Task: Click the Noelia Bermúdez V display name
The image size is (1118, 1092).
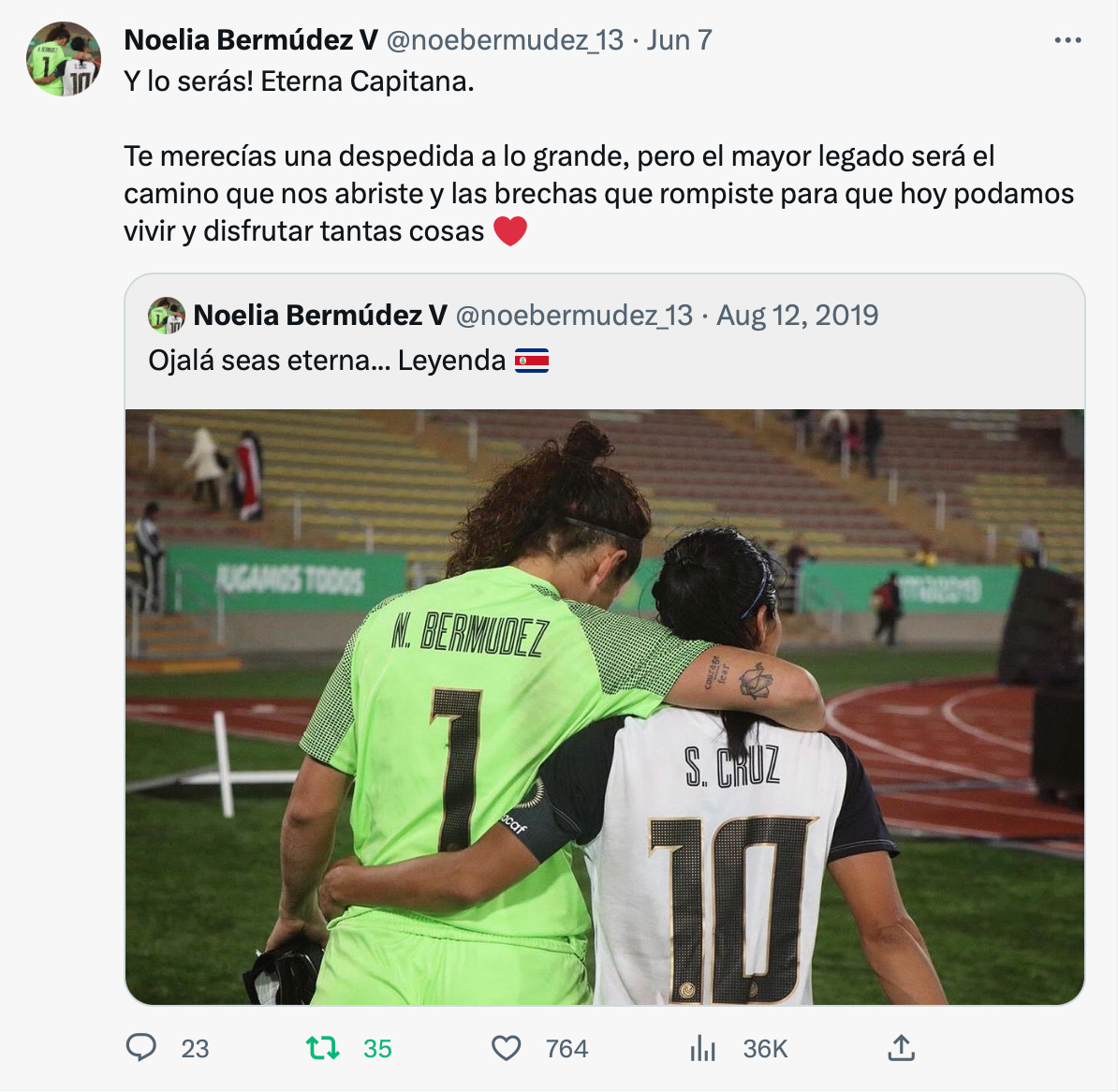Action: click(x=251, y=40)
